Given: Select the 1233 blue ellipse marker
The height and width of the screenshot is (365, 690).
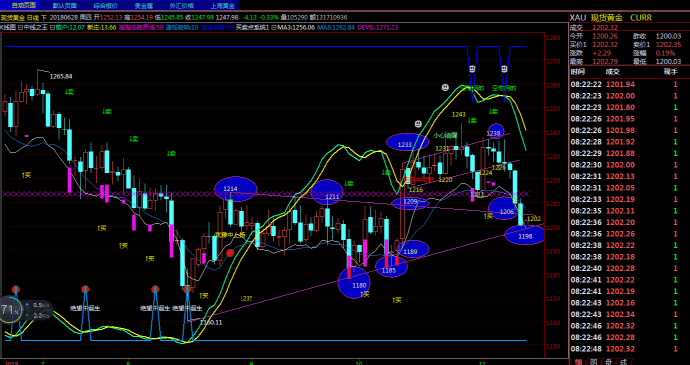Looking at the screenshot, I should coord(407,142).
